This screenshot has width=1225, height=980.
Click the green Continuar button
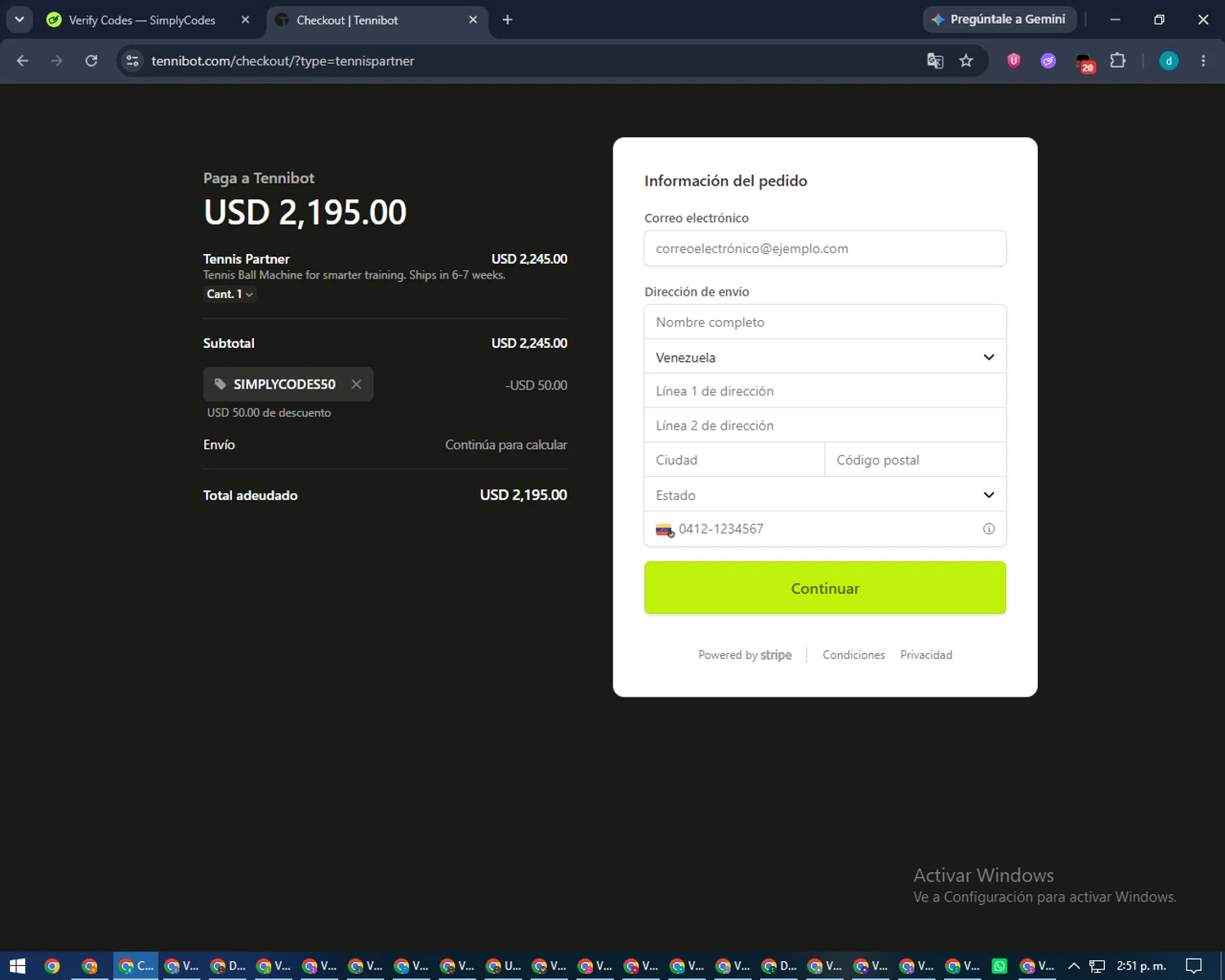click(x=825, y=588)
